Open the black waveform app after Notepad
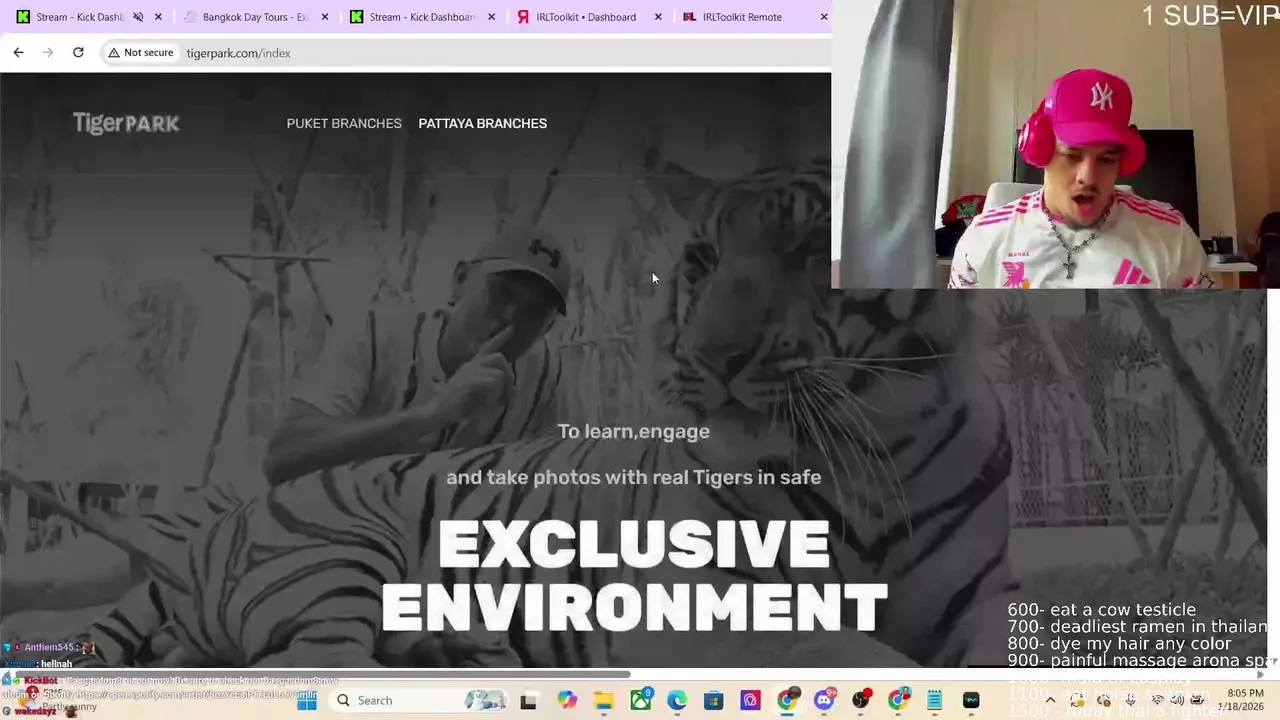 [x=971, y=701]
